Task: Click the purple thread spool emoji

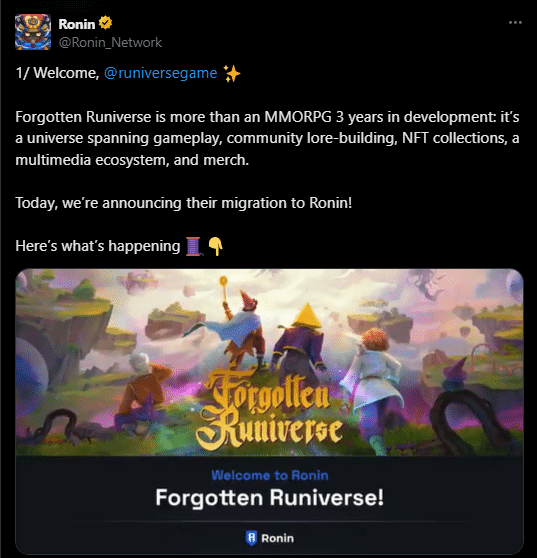Action: pos(194,247)
